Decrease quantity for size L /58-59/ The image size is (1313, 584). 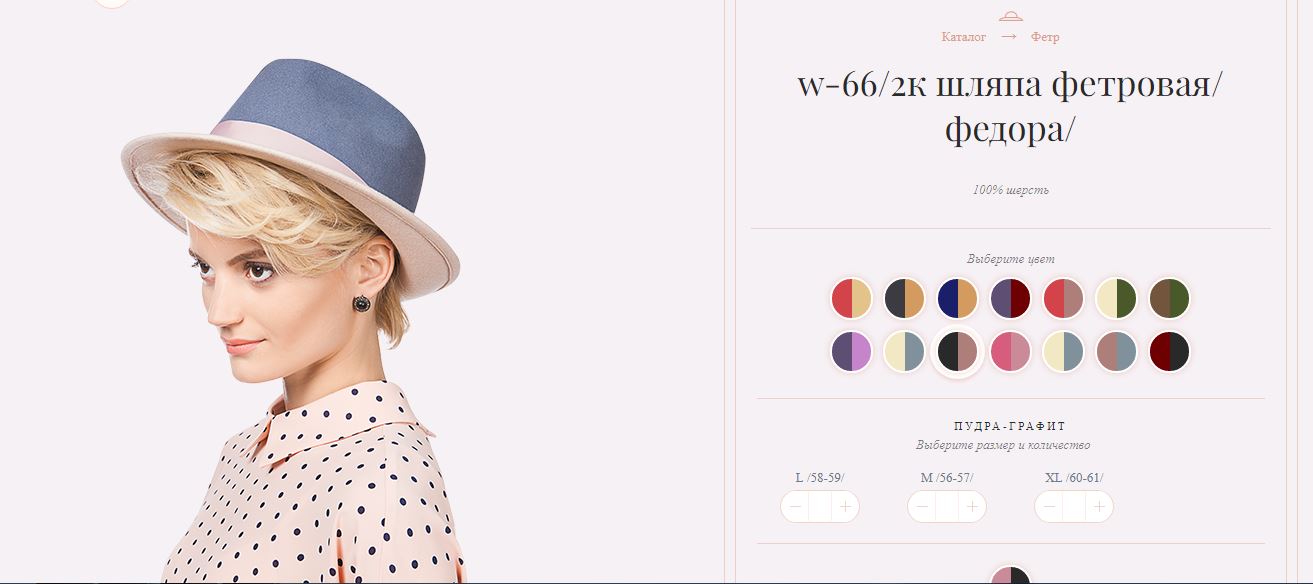pos(795,507)
